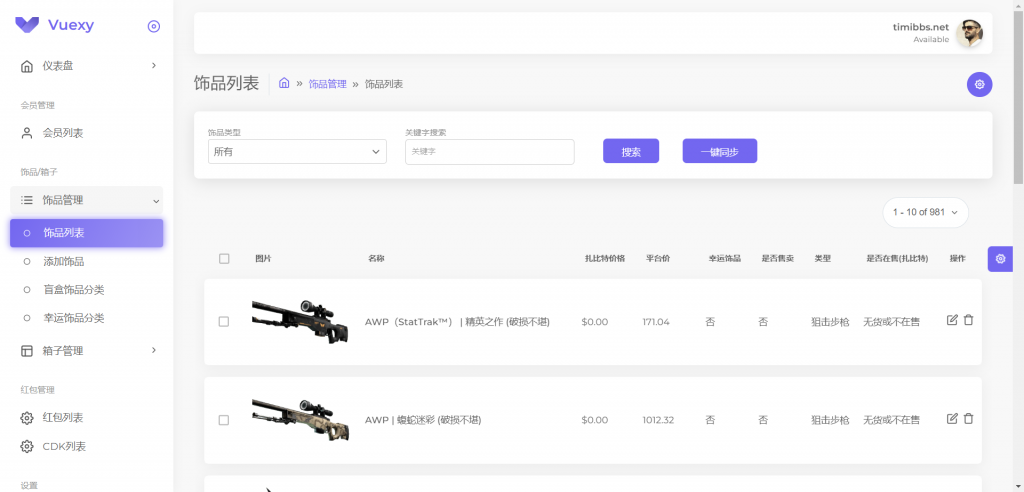This screenshot has height=492, width=1024.
Task: Click the timibbs.net username
Action: click(x=921, y=27)
